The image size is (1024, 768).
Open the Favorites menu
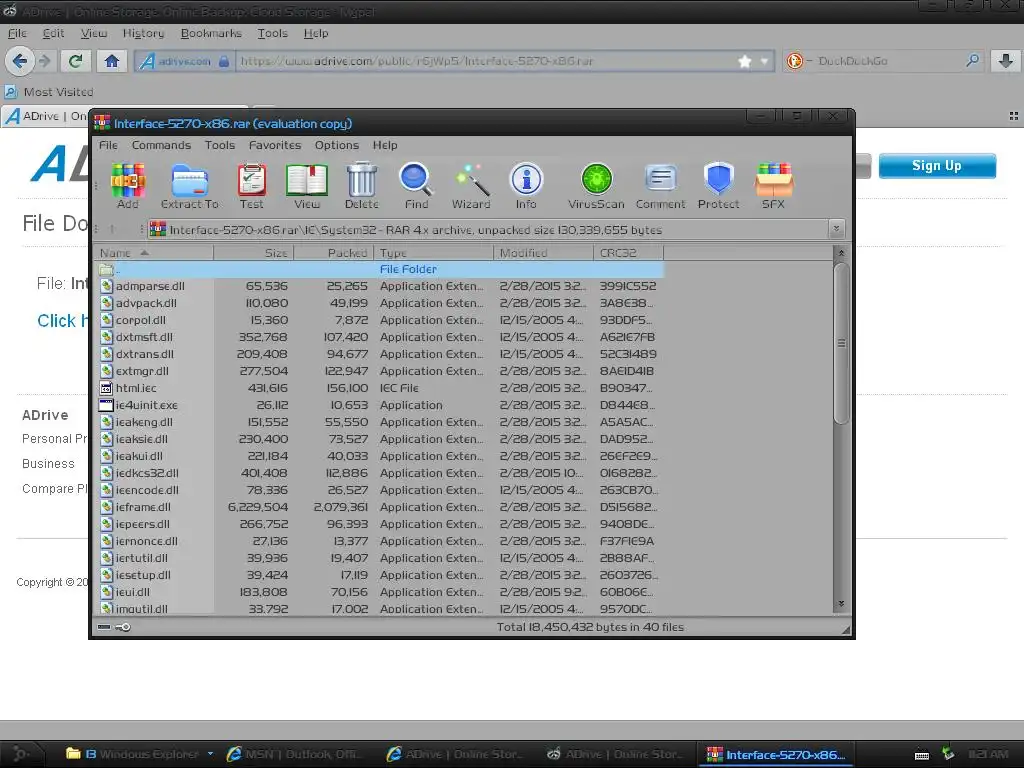click(x=275, y=145)
